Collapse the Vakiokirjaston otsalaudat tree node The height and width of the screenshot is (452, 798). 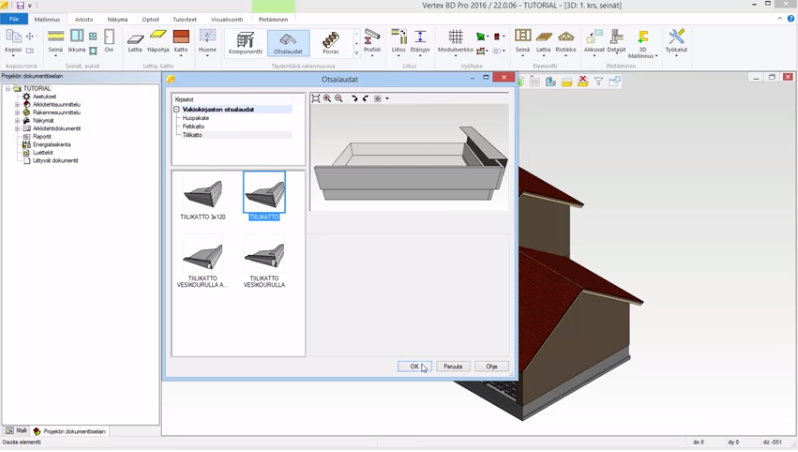click(x=177, y=109)
